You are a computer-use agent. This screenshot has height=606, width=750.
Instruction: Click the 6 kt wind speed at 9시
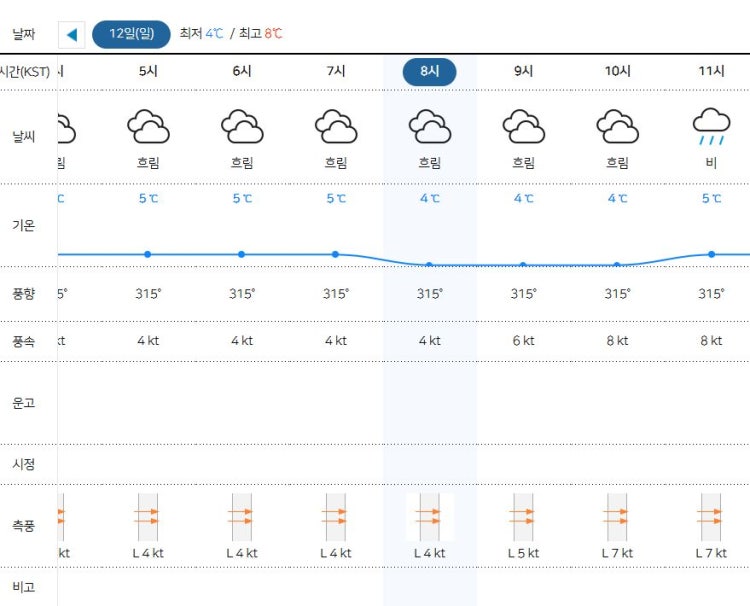[523, 341]
